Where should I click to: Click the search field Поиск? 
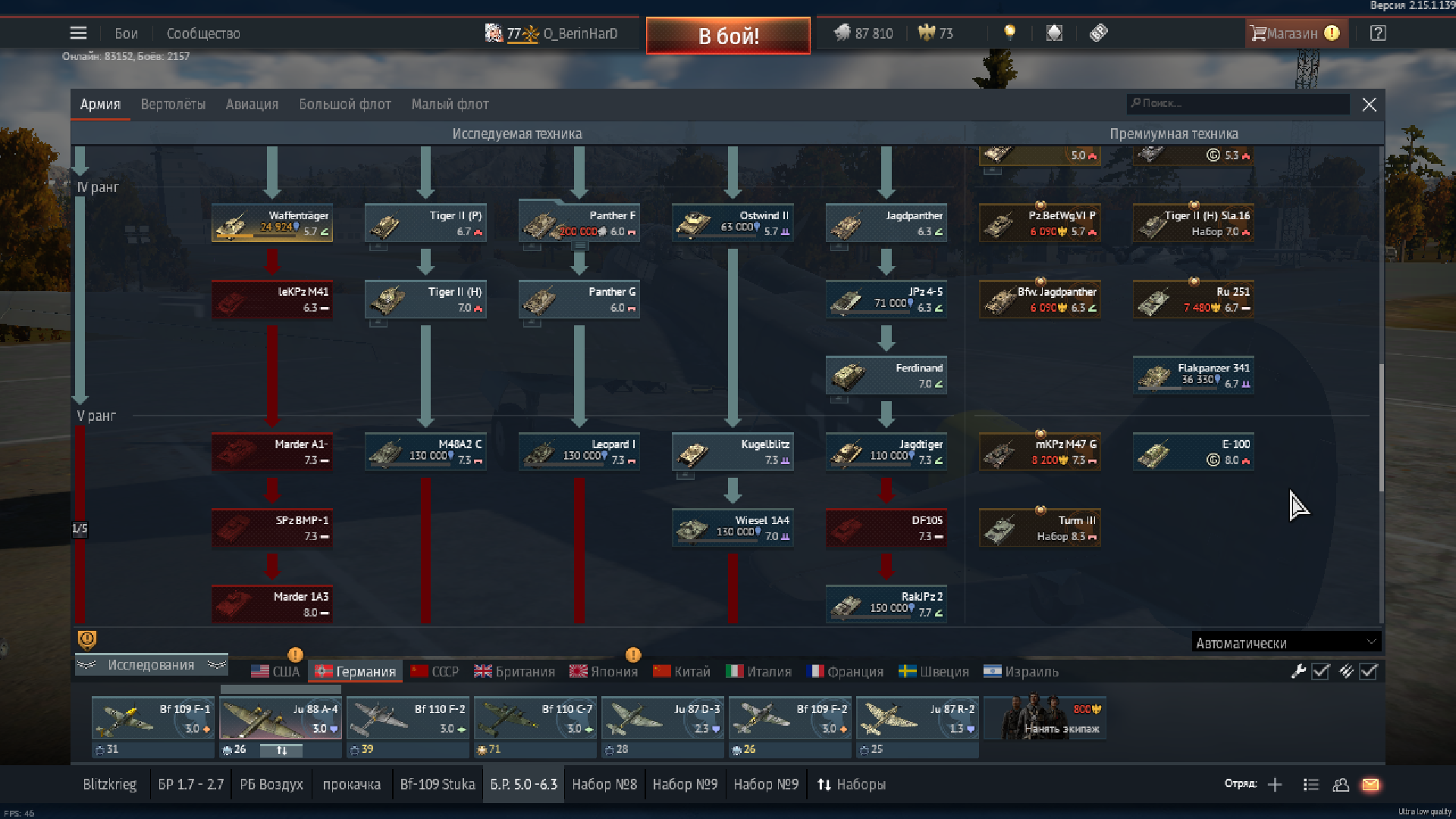pyautogui.click(x=1238, y=104)
